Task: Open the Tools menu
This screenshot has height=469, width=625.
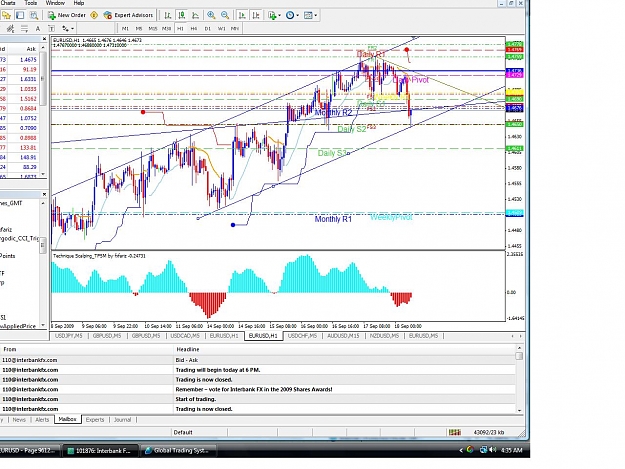Action: (x=31, y=3)
